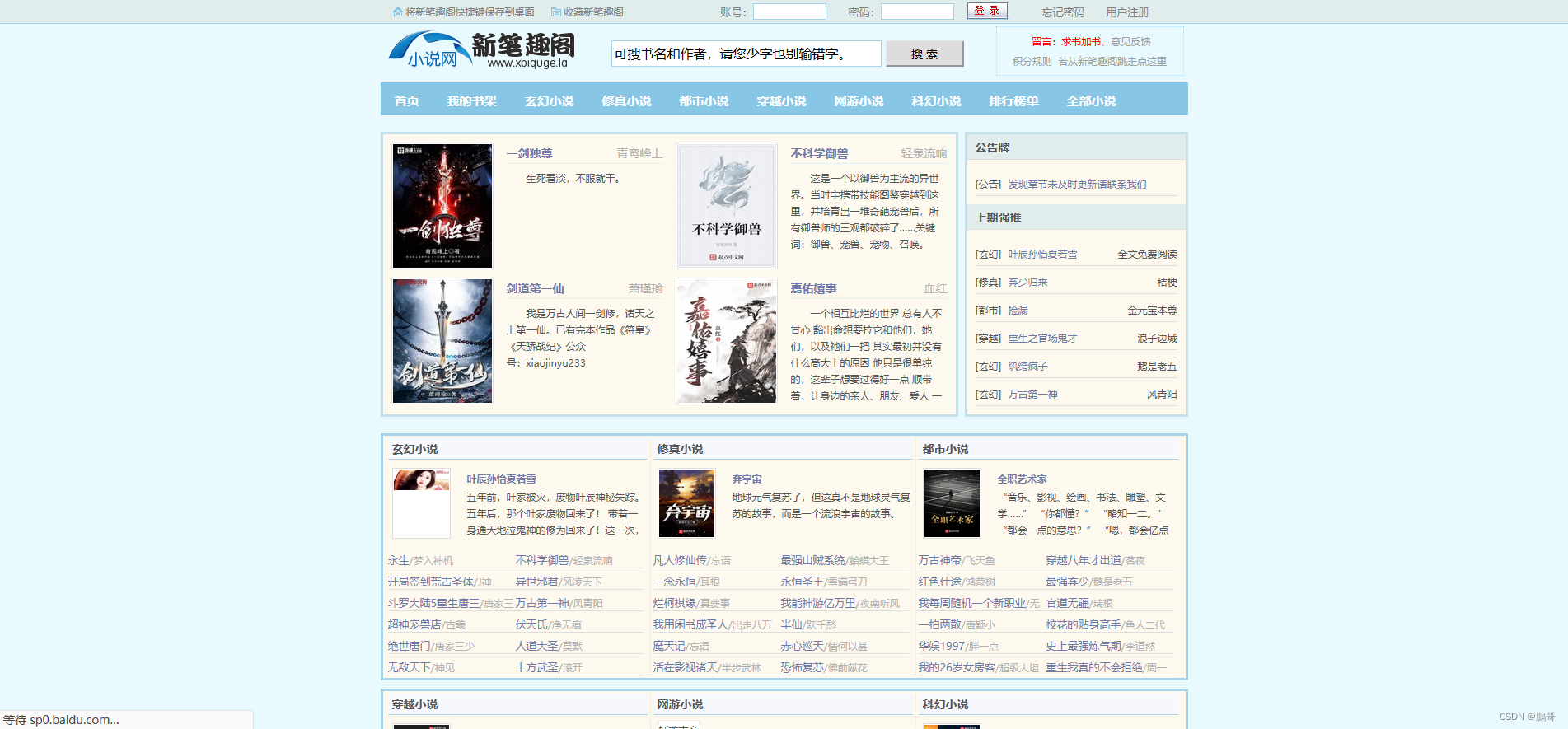Click the 搜索 search button
The height and width of the screenshot is (729, 1568).
click(x=924, y=54)
